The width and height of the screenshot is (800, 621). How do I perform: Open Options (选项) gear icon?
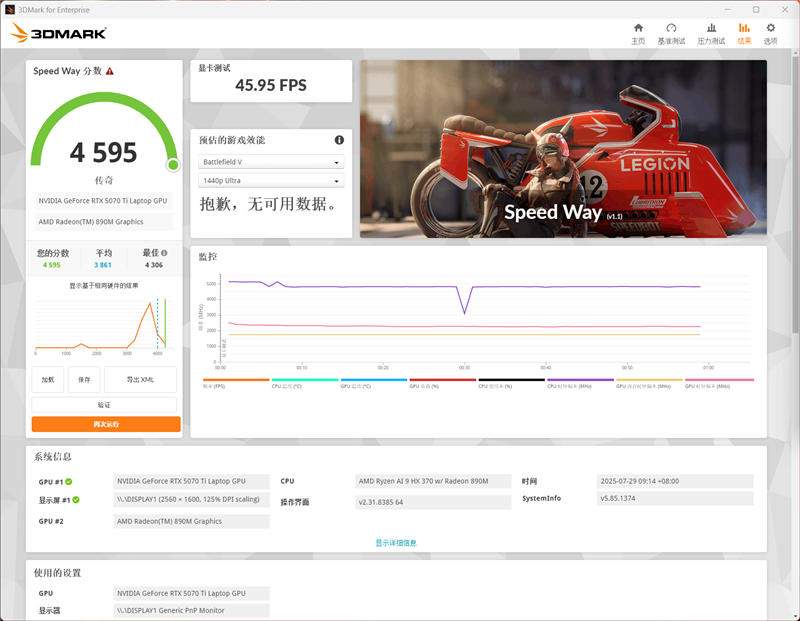coord(770,33)
